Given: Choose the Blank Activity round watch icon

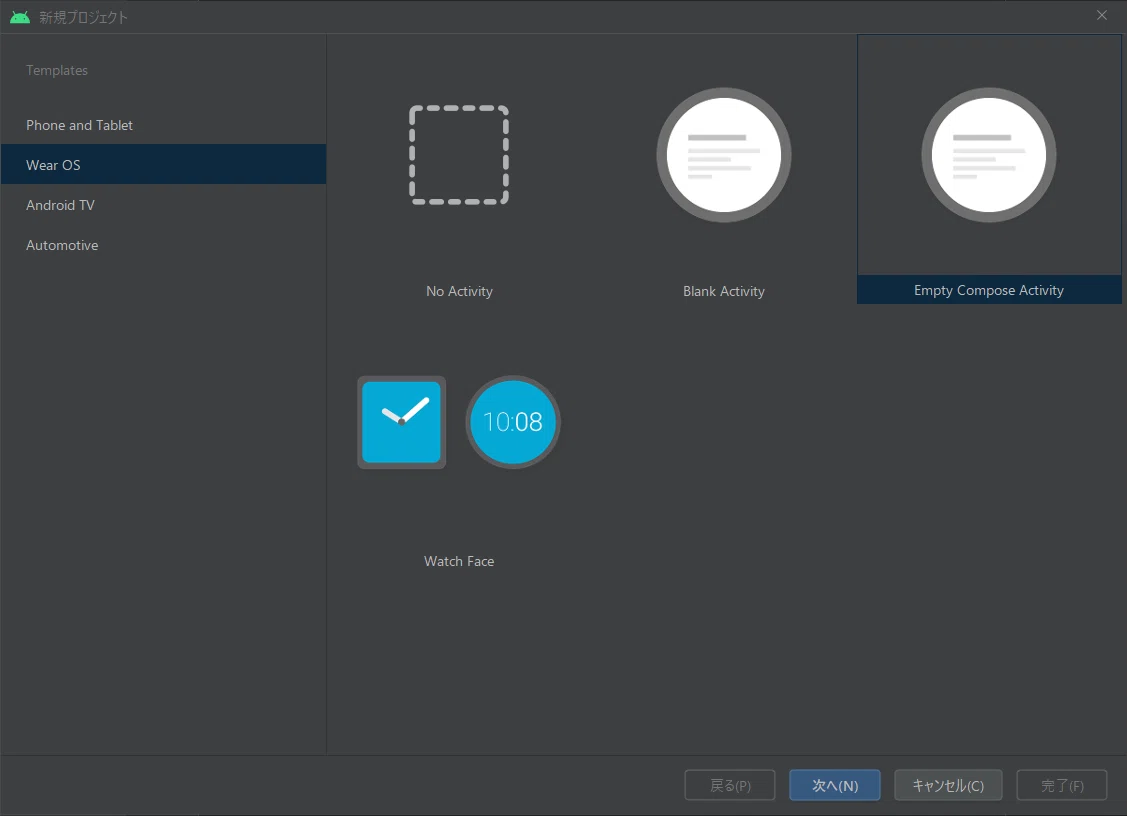Looking at the screenshot, I should 724,155.
